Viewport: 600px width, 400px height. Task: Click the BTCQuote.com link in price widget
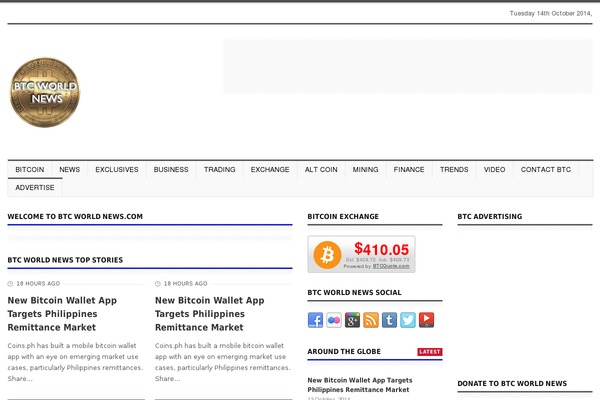tap(391, 266)
